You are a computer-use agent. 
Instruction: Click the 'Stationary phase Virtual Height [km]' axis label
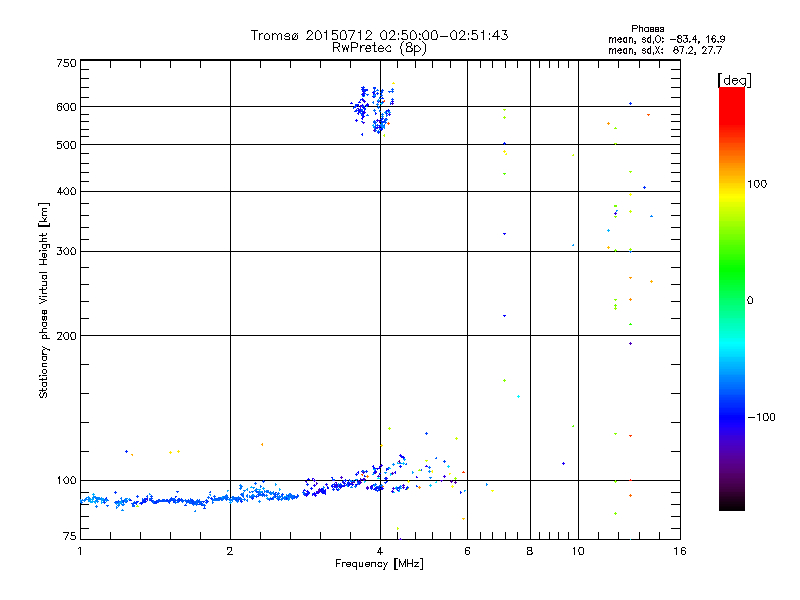click(43, 300)
